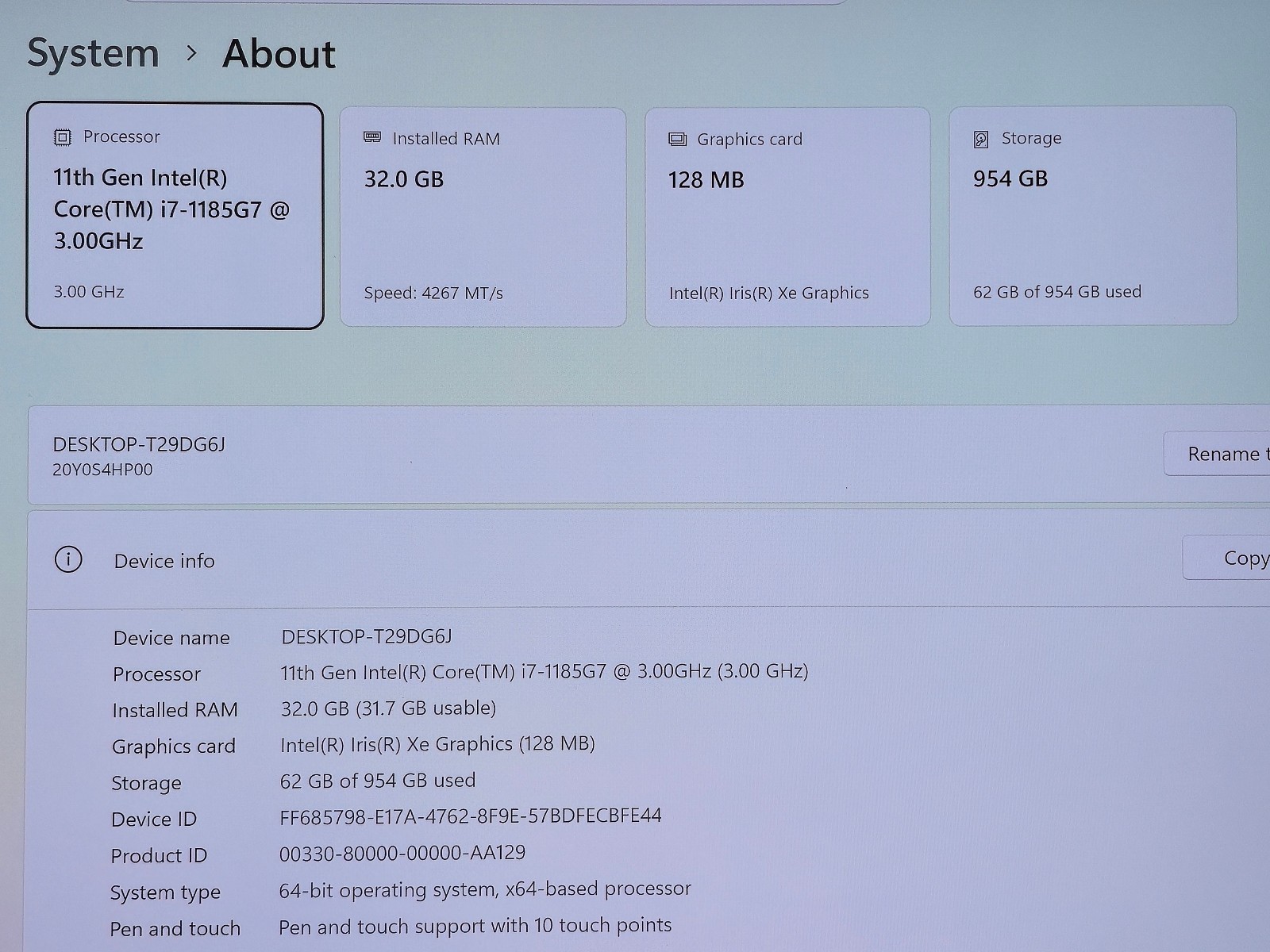Screen dimensions: 1270x952
Task: Click the Device ID value FF685798-E17A
Action: pos(471,816)
